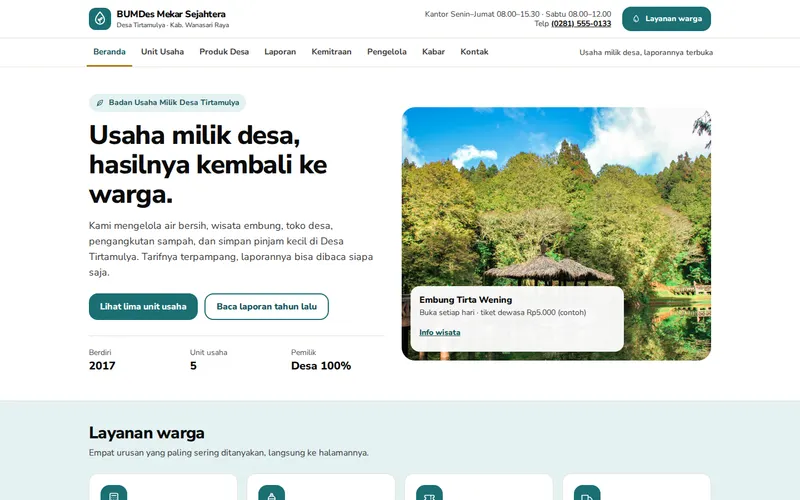The height and width of the screenshot is (500, 800).
Task: Select the Laporan nav item
Action: 280,52
